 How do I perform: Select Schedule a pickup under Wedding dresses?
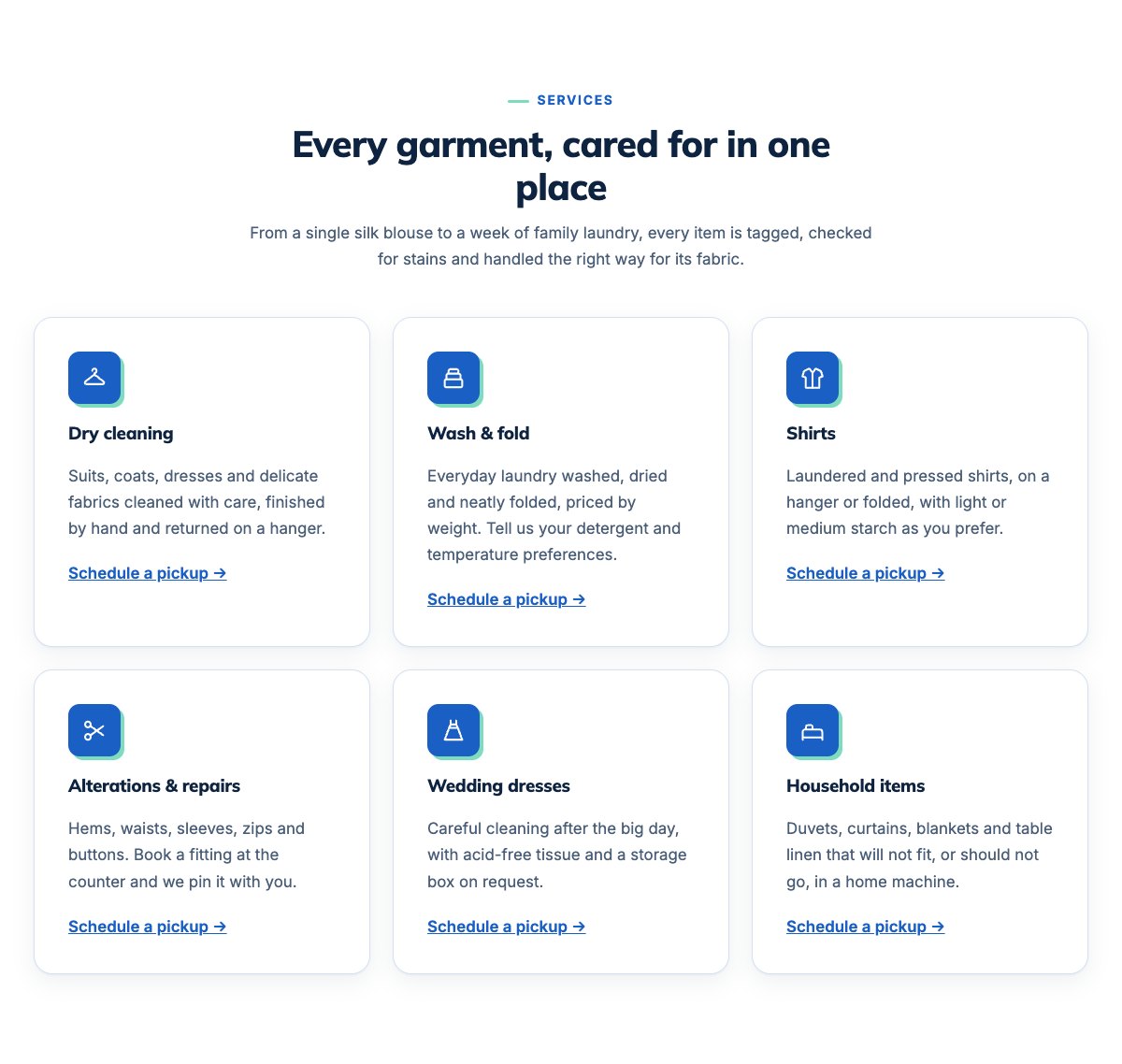tap(507, 927)
